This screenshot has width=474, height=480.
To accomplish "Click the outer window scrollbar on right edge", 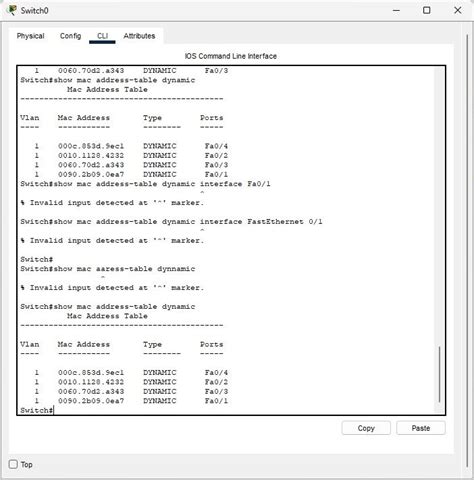I will click(467, 250).
